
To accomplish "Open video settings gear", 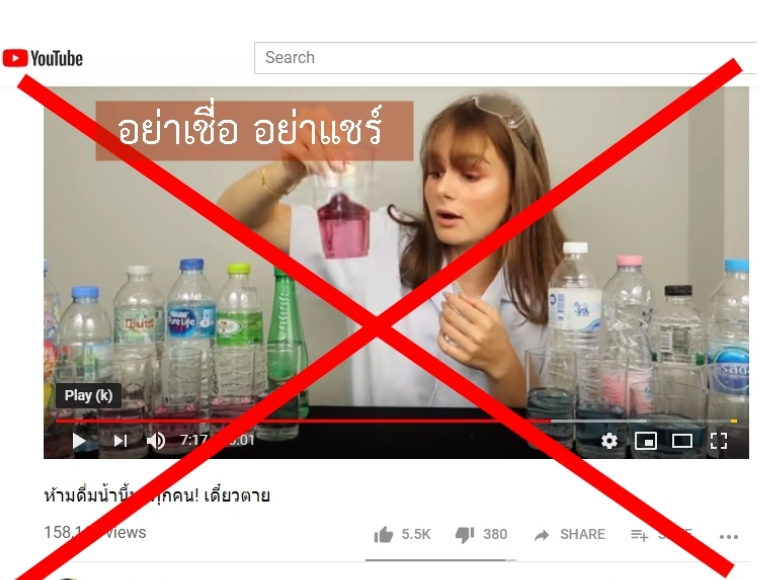I will [609, 441].
